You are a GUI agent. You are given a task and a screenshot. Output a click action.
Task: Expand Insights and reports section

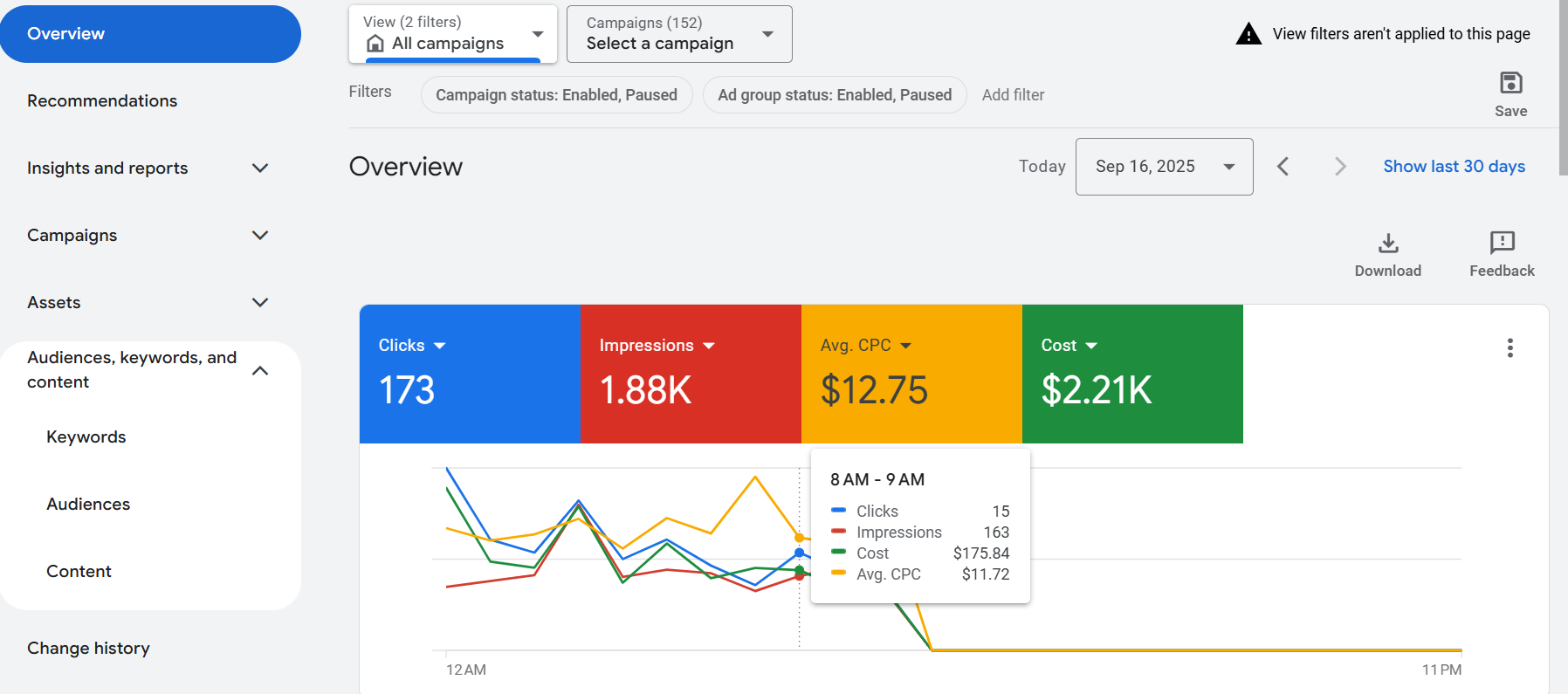(x=259, y=168)
